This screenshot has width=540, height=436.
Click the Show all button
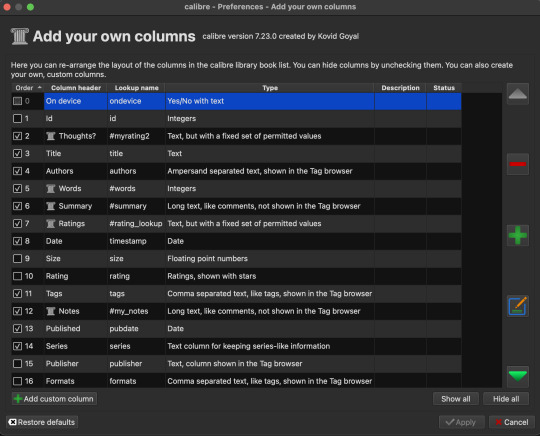coord(456,399)
